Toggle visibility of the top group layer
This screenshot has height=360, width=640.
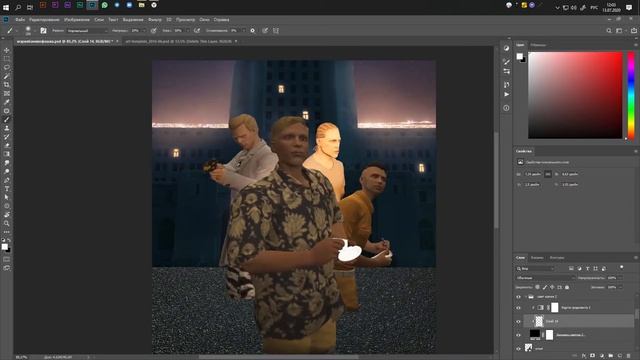coord(518,297)
